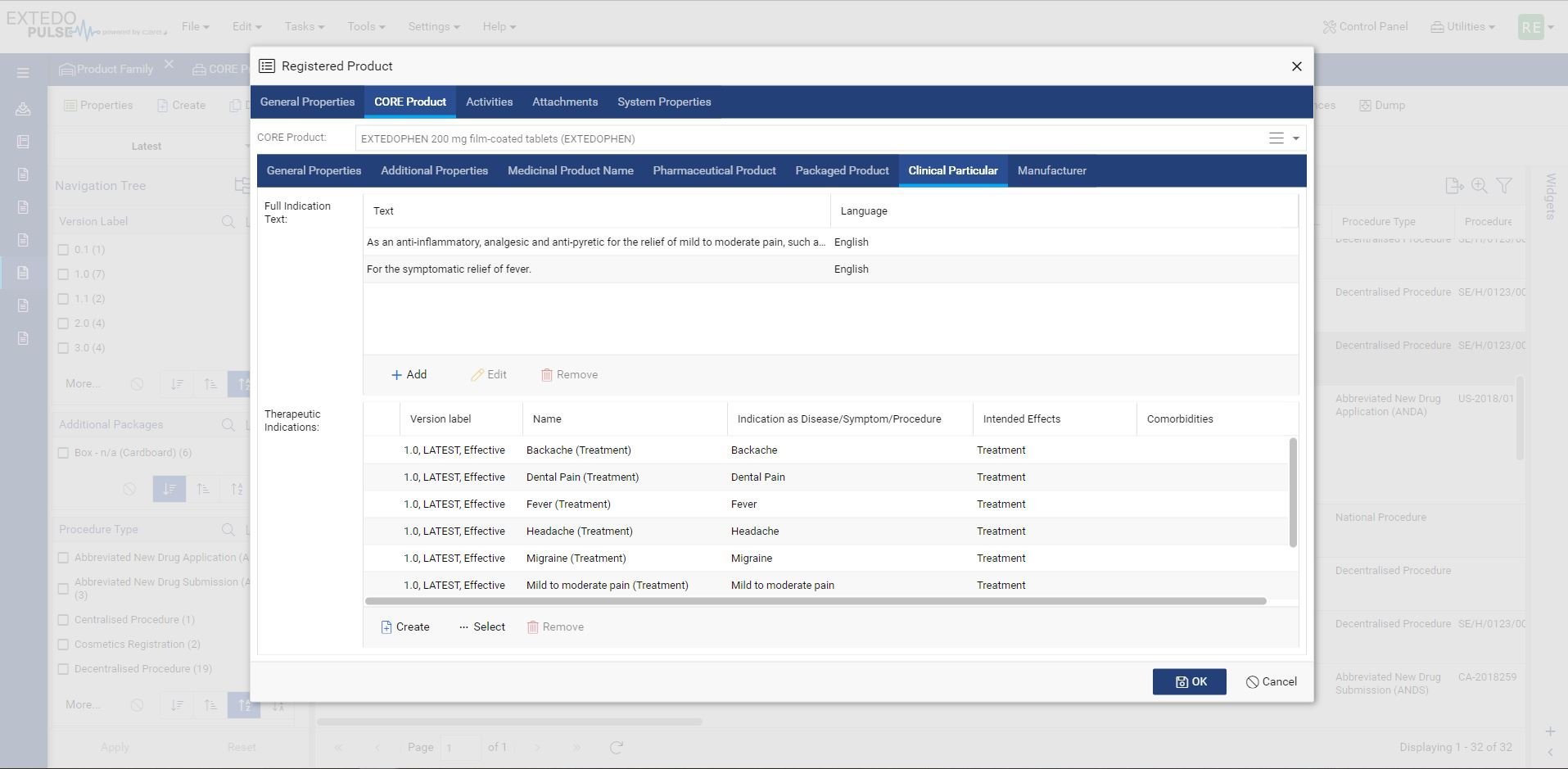Cancel the Registered Product dialog
Image resolution: width=1568 pixels, height=769 pixels.
tap(1271, 681)
